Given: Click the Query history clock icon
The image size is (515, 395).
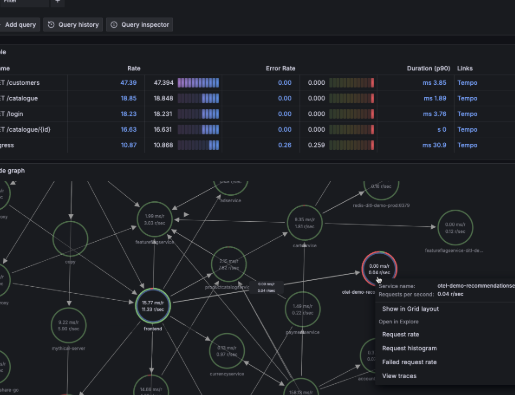Looking at the screenshot, I should click(51, 25).
